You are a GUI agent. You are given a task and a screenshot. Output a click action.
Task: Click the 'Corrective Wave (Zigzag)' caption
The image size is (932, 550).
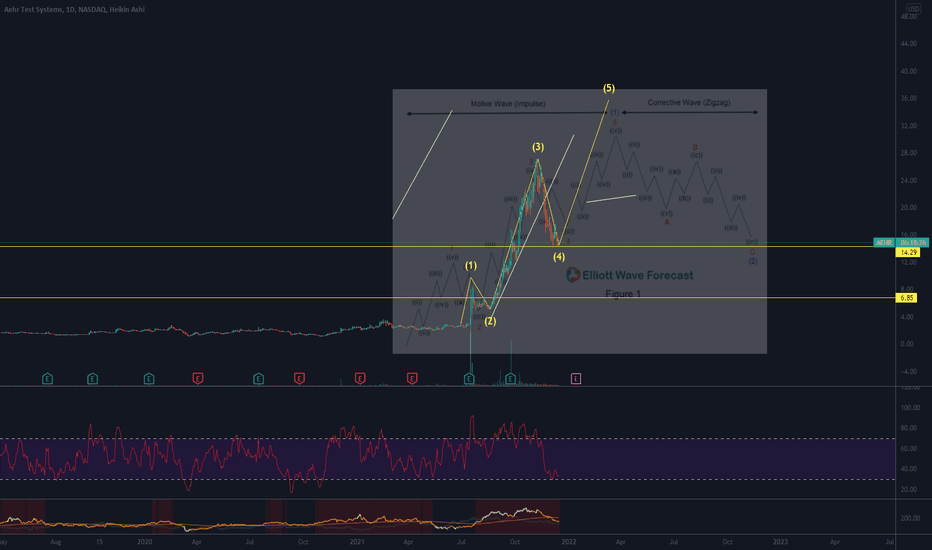coord(689,102)
